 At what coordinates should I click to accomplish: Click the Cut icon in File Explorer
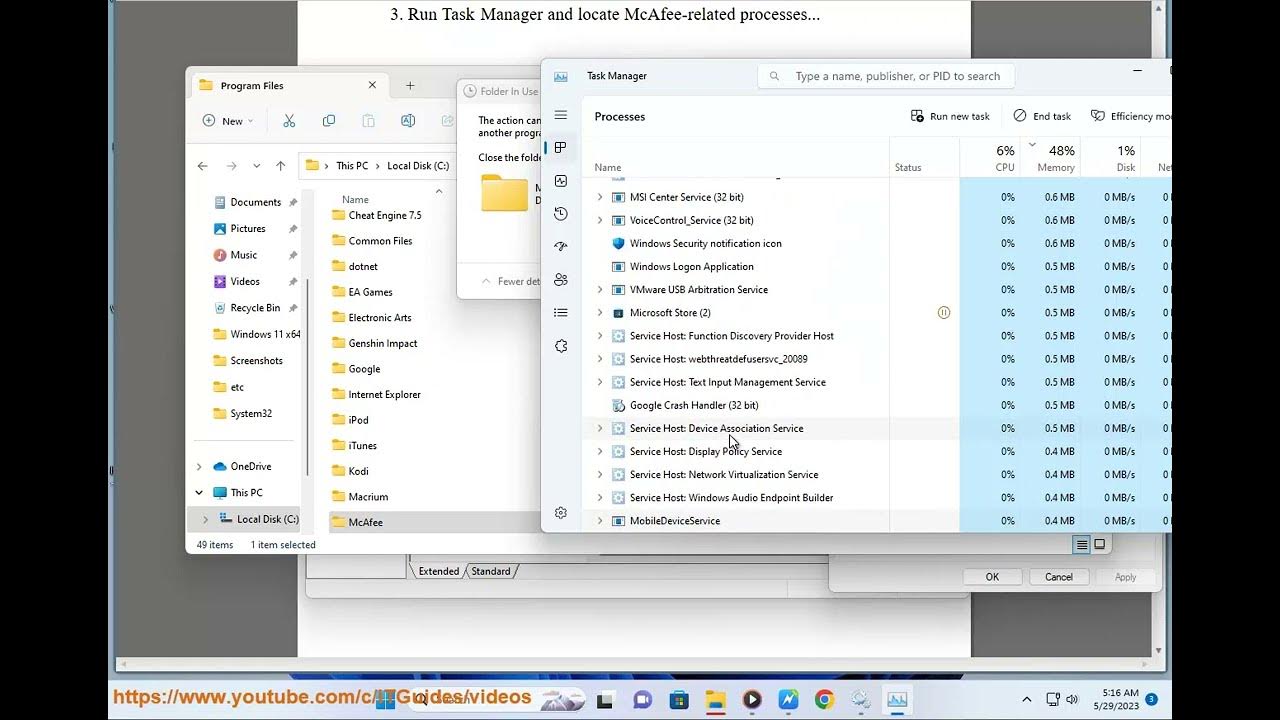[x=289, y=121]
